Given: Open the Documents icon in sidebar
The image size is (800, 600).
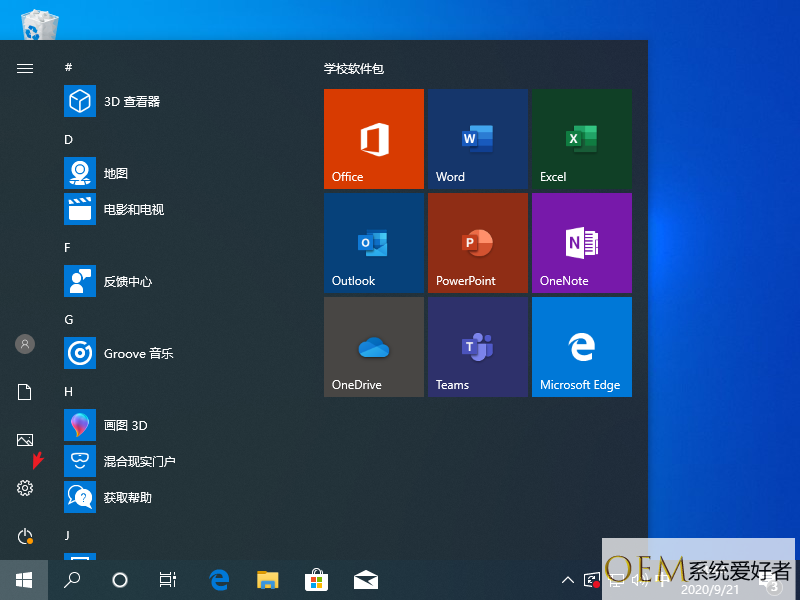Looking at the screenshot, I should (25, 392).
